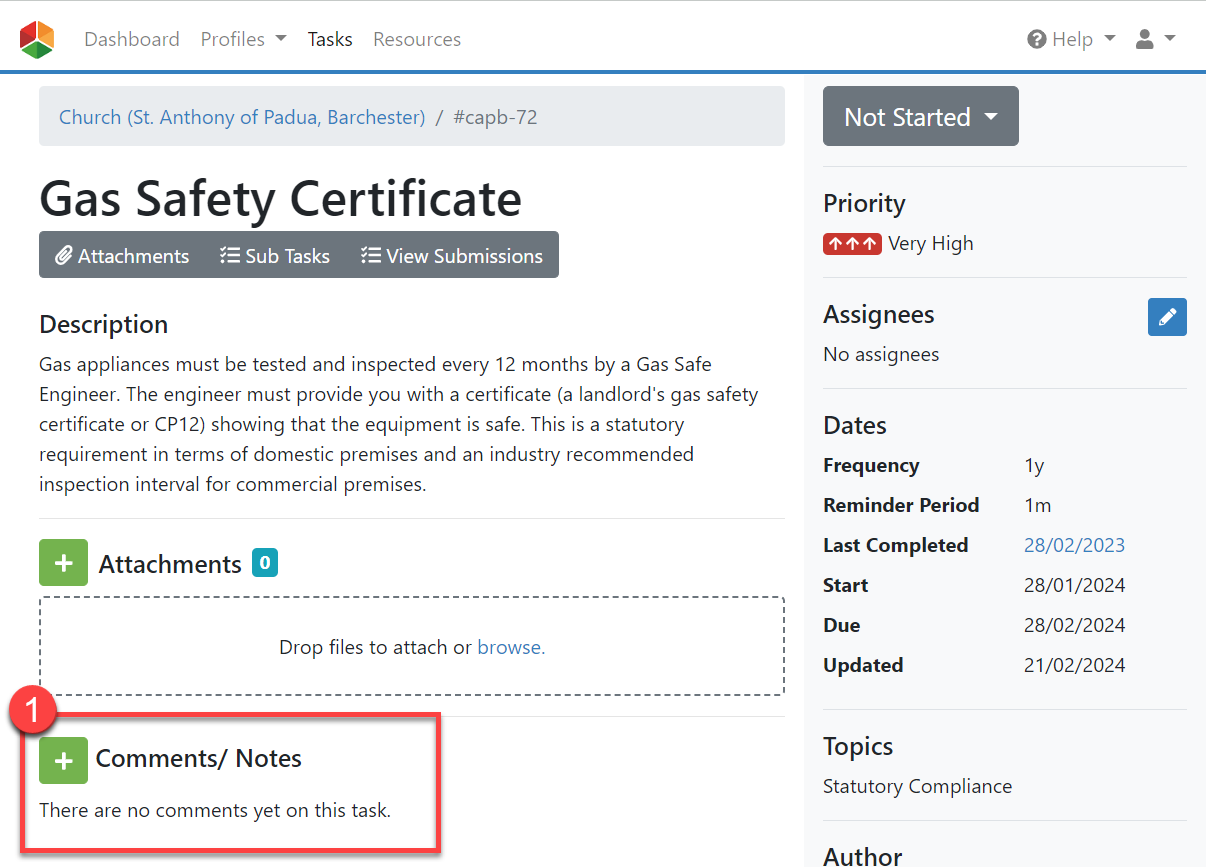This screenshot has height=867, width=1206.
Task: Click the green plus beside Attachments
Action: [x=63, y=563]
